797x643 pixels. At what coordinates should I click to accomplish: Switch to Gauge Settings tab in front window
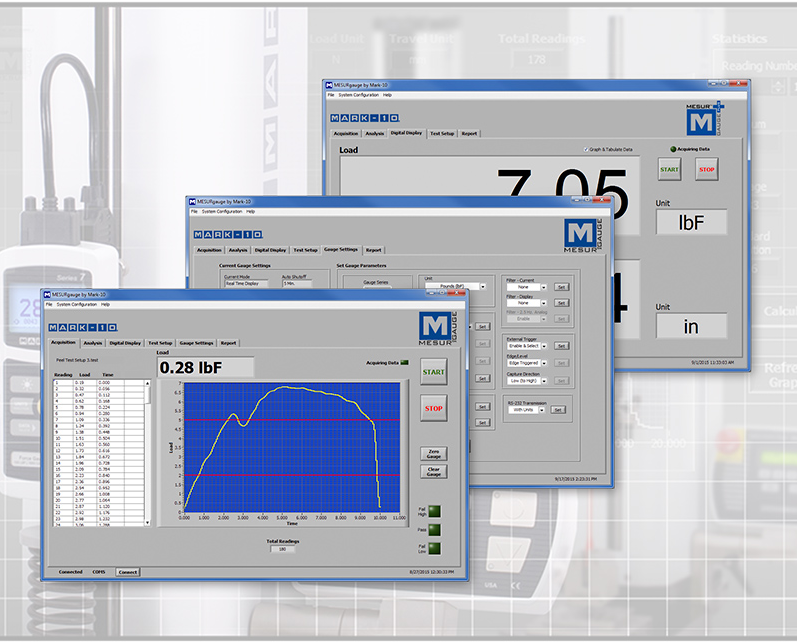pos(196,343)
